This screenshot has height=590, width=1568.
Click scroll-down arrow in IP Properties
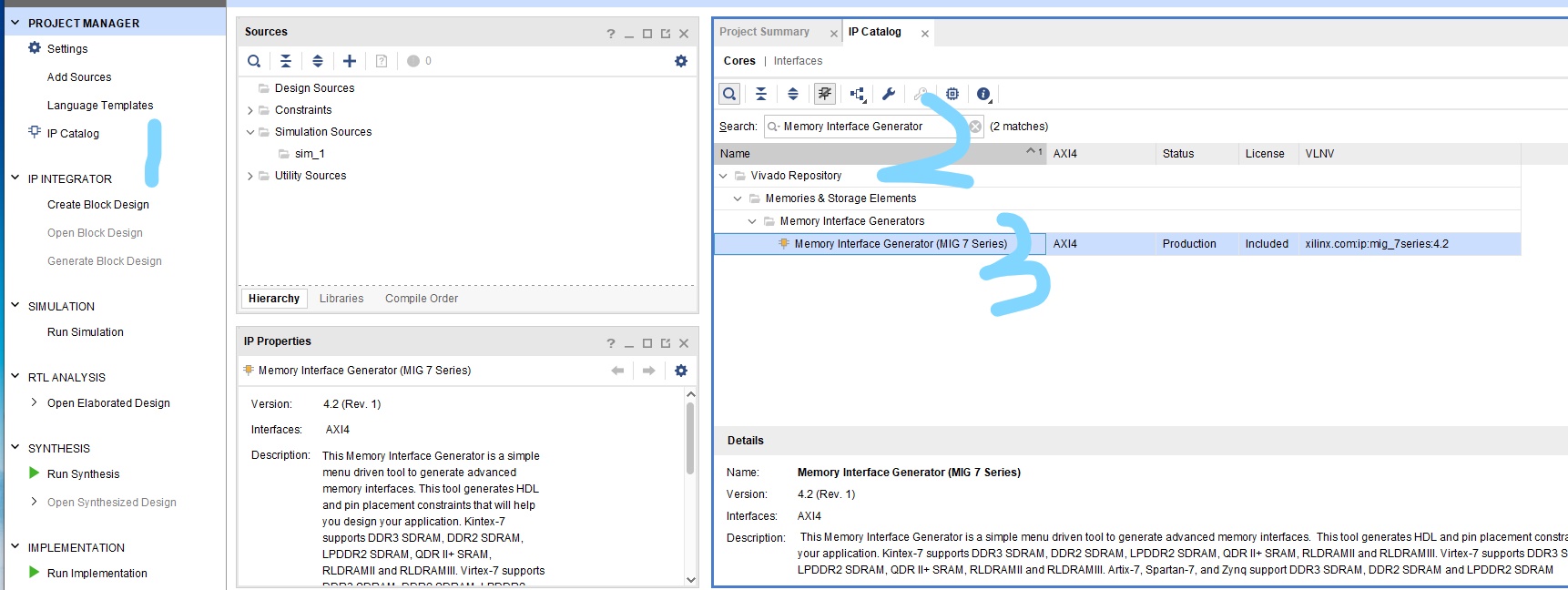690,579
